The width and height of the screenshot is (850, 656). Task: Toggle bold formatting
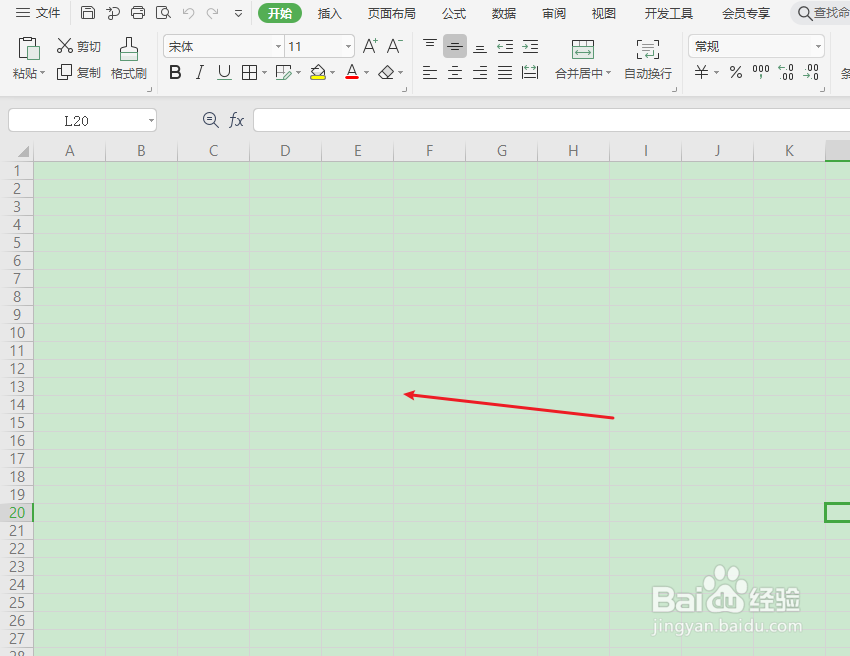(x=175, y=72)
